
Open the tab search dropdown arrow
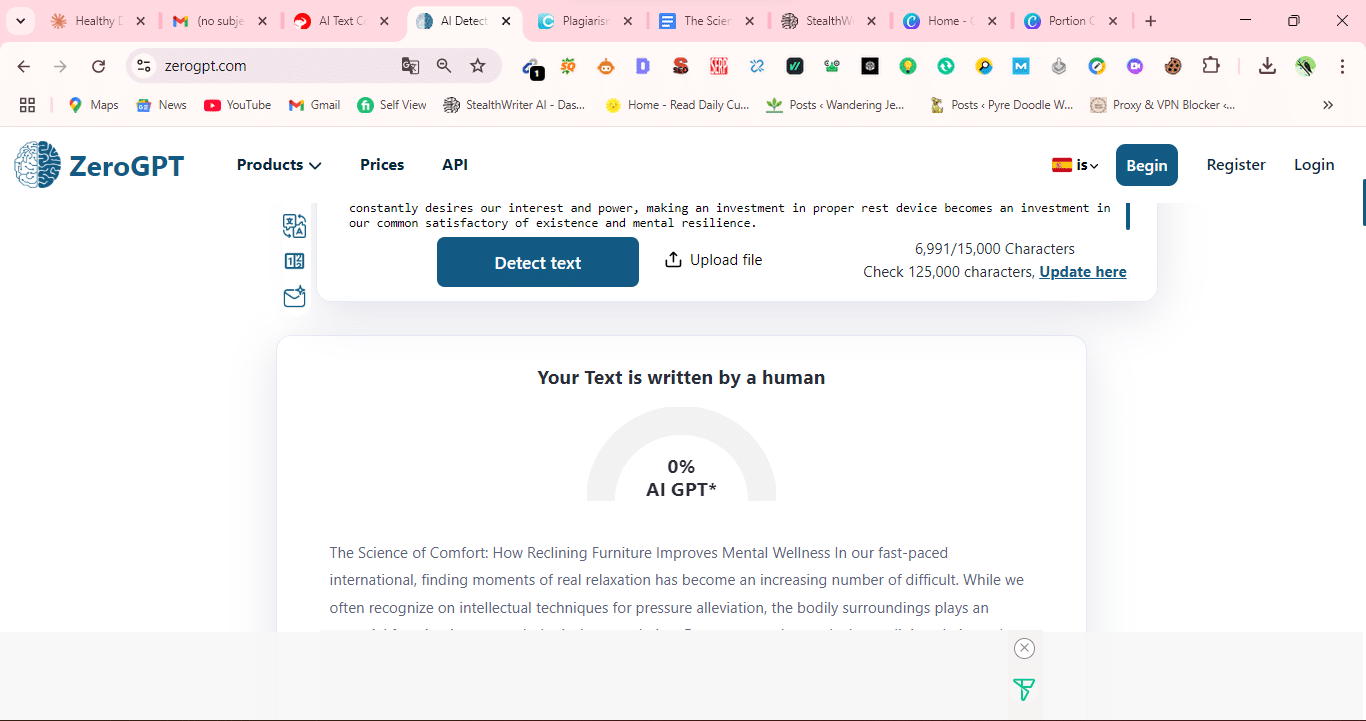pos(20,21)
